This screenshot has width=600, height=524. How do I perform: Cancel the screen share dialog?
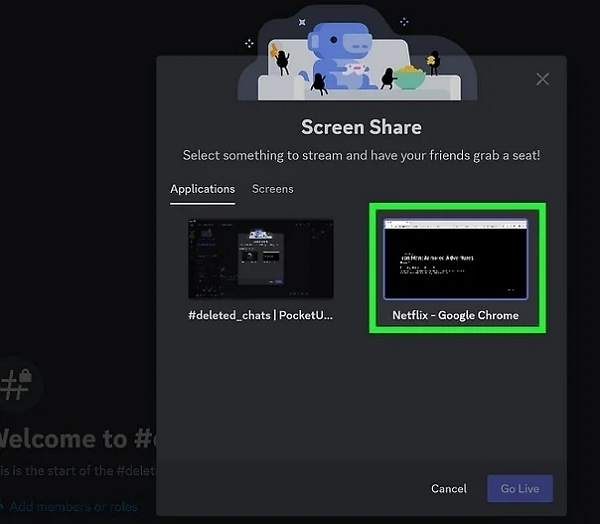(x=448, y=488)
